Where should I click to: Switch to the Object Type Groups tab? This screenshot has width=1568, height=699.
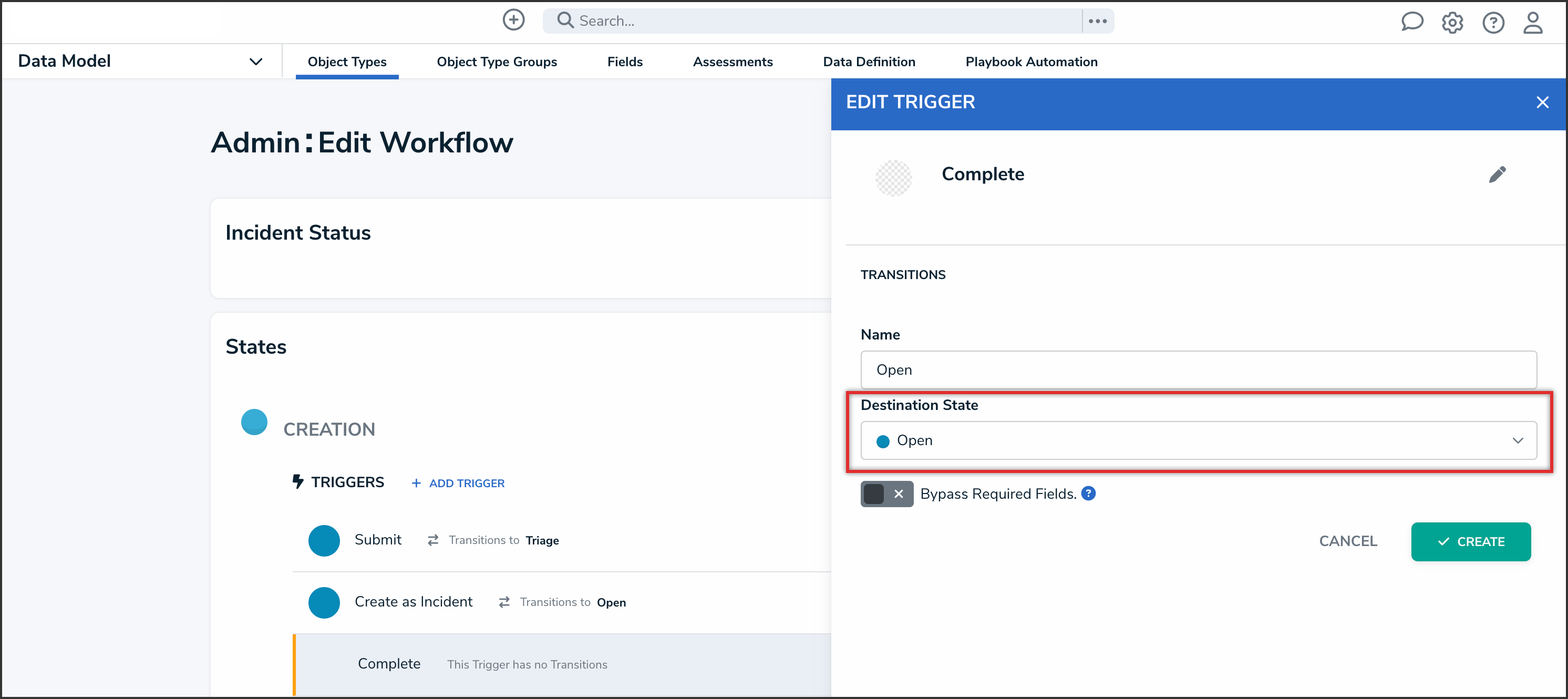tap(496, 61)
